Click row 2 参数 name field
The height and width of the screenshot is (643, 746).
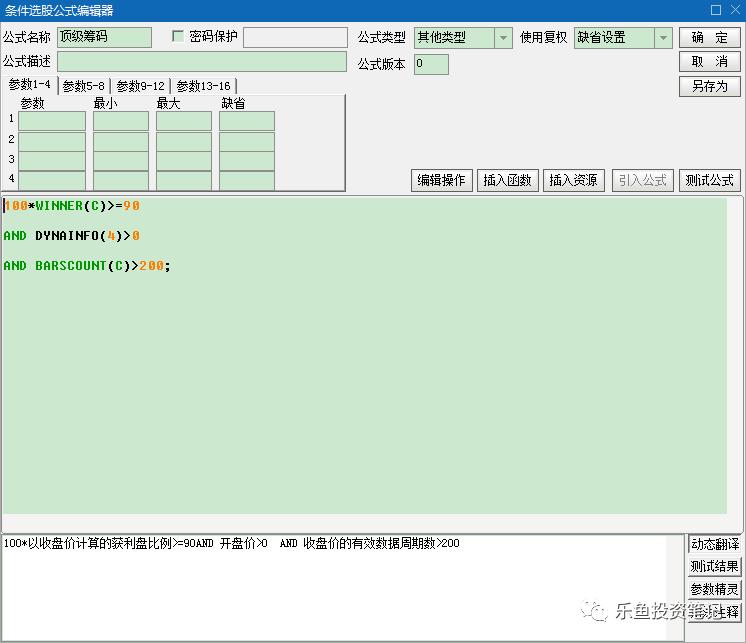52,141
